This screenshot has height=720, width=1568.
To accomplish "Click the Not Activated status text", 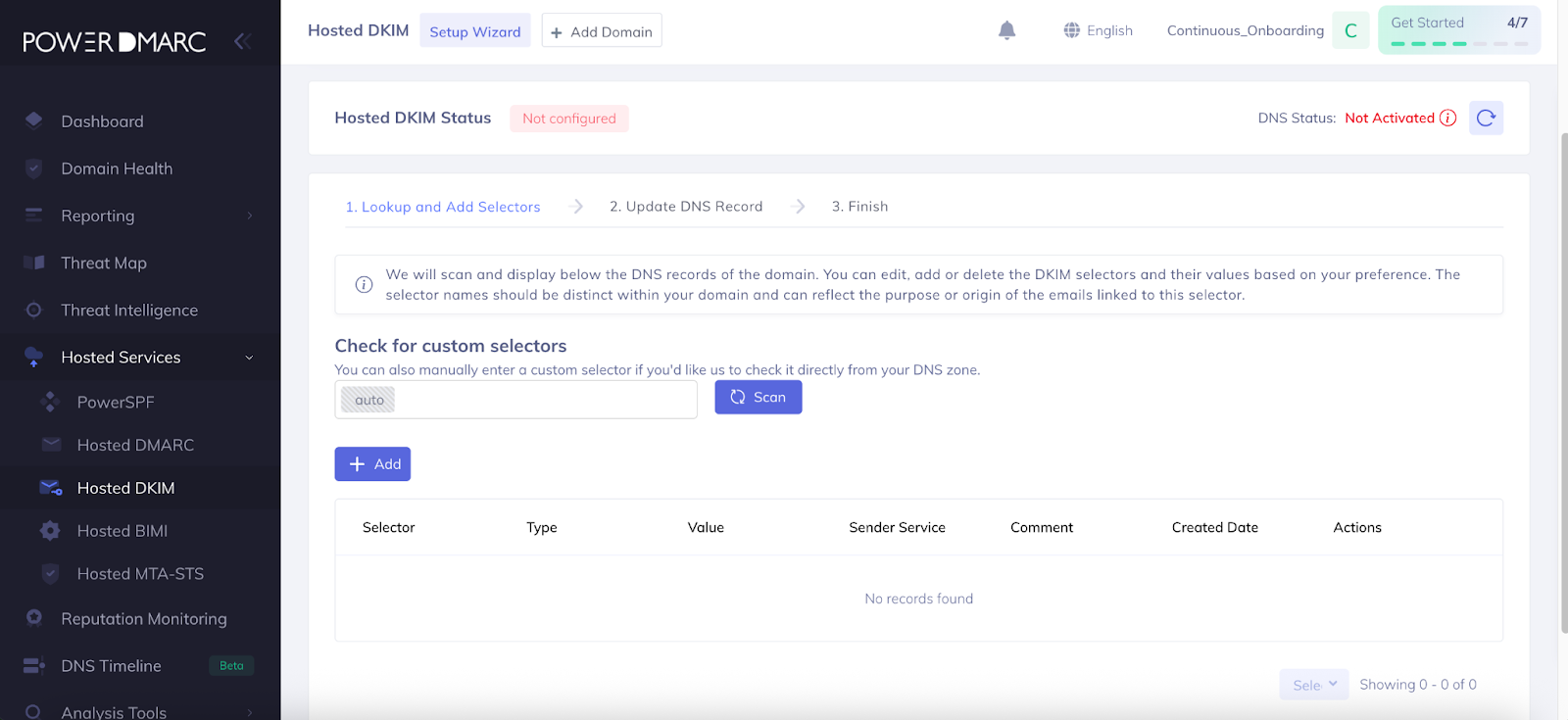I will click(x=1390, y=118).
